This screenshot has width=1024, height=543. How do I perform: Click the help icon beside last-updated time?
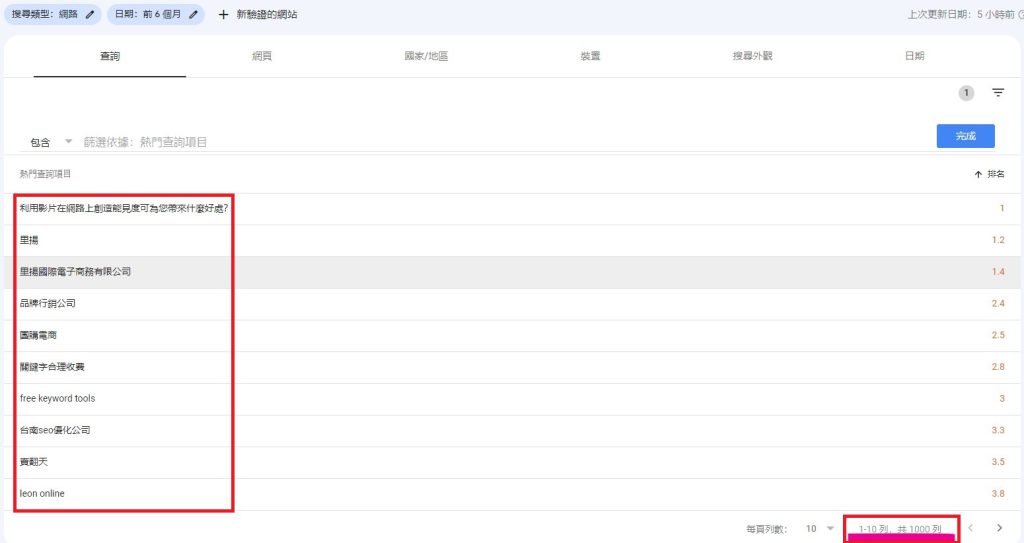[1019, 15]
